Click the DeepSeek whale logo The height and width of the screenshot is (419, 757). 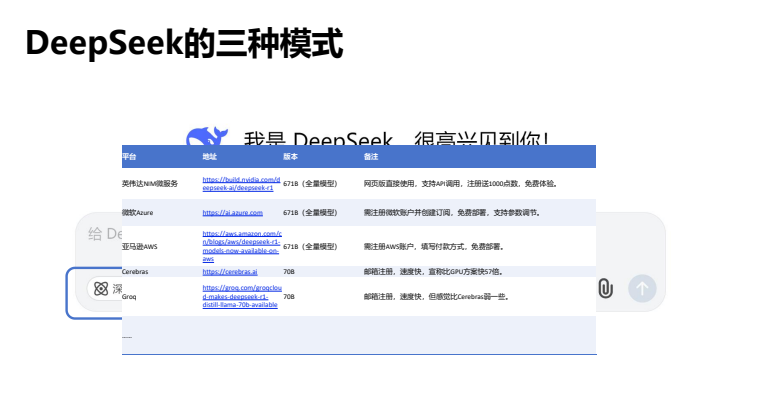207,136
